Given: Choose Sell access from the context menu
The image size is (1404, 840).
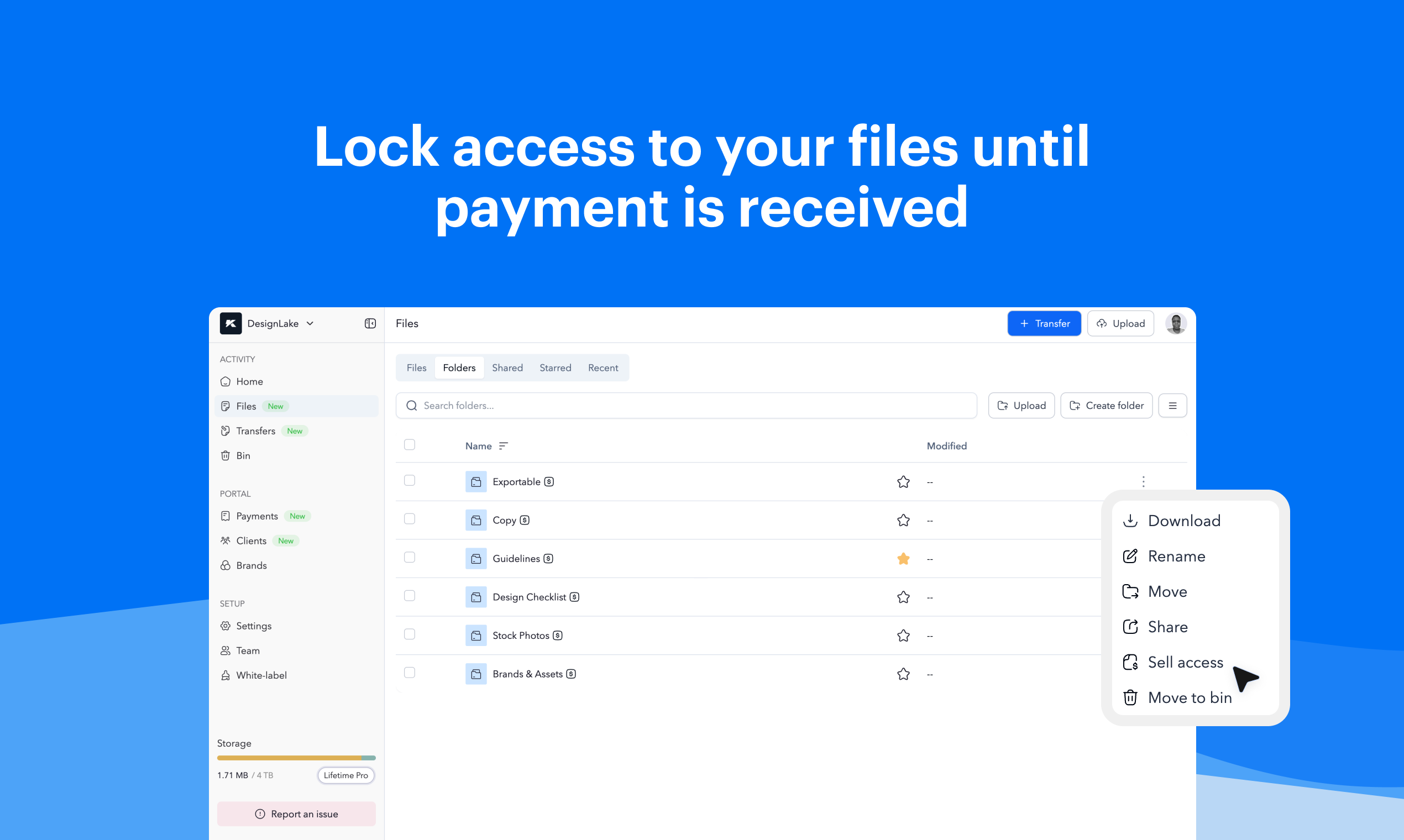Looking at the screenshot, I should [x=1195, y=662].
